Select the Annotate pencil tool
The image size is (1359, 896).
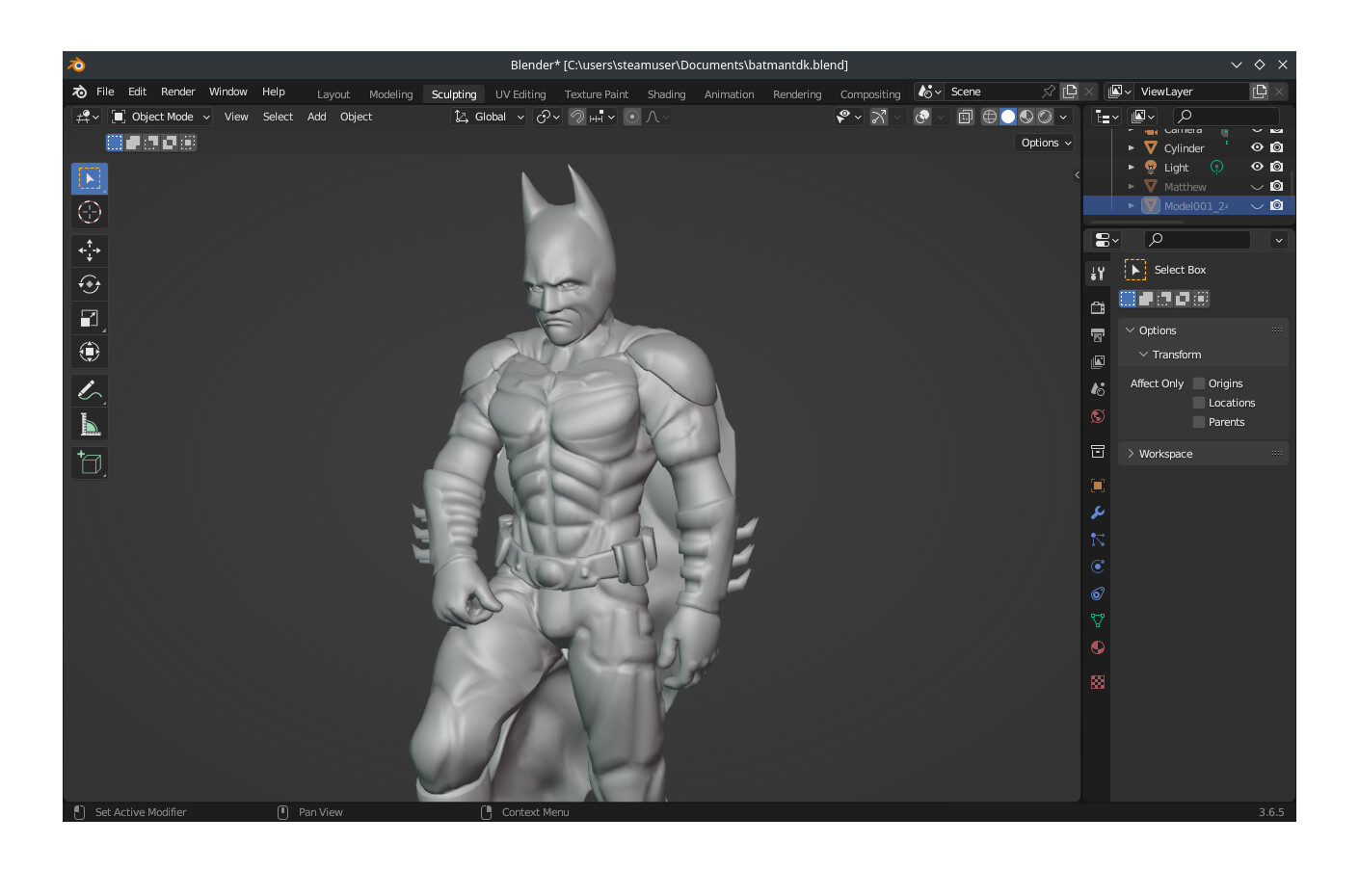tap(90, 390)
